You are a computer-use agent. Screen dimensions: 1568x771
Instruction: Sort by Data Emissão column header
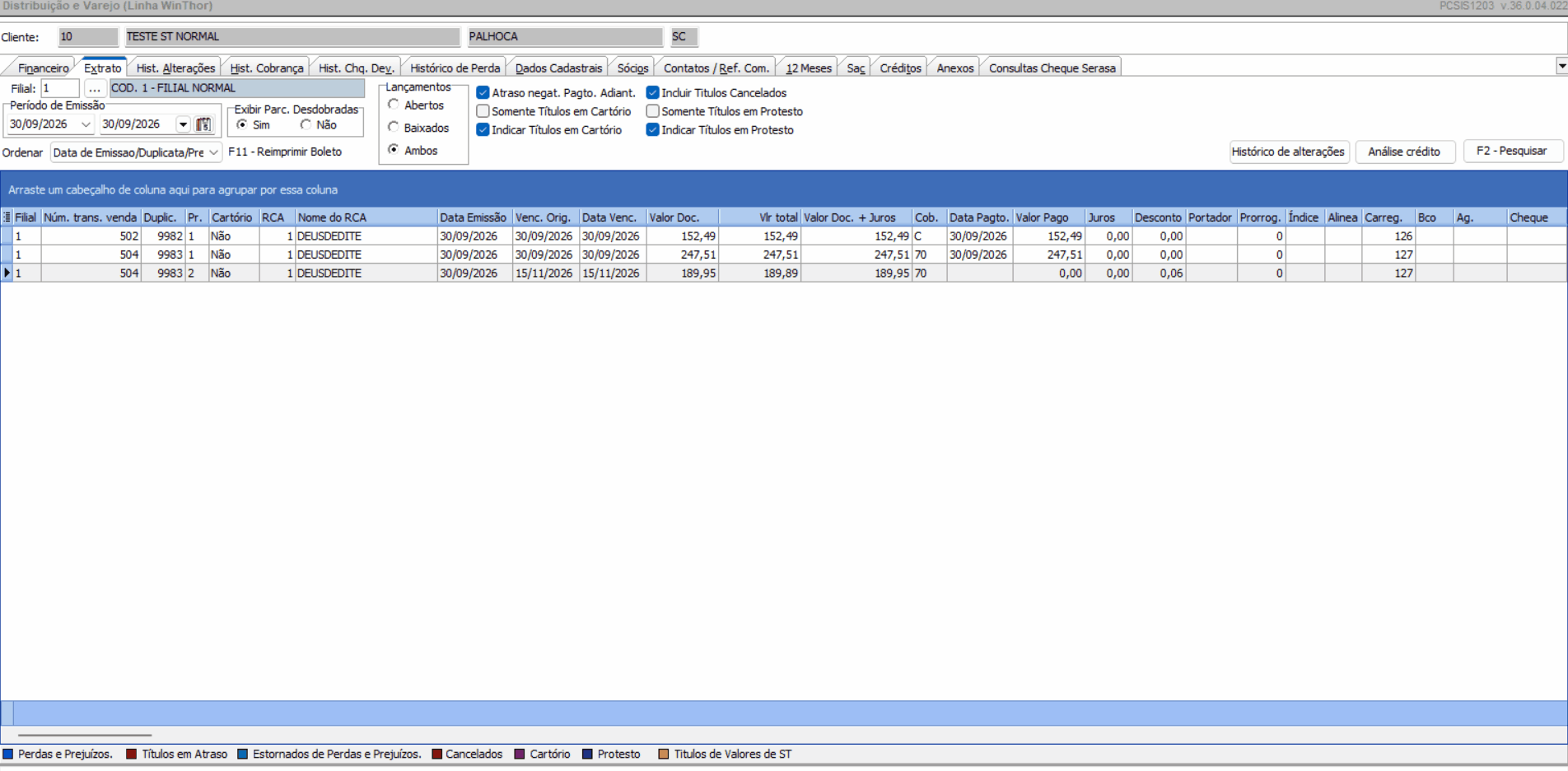[x=474, y=217]
